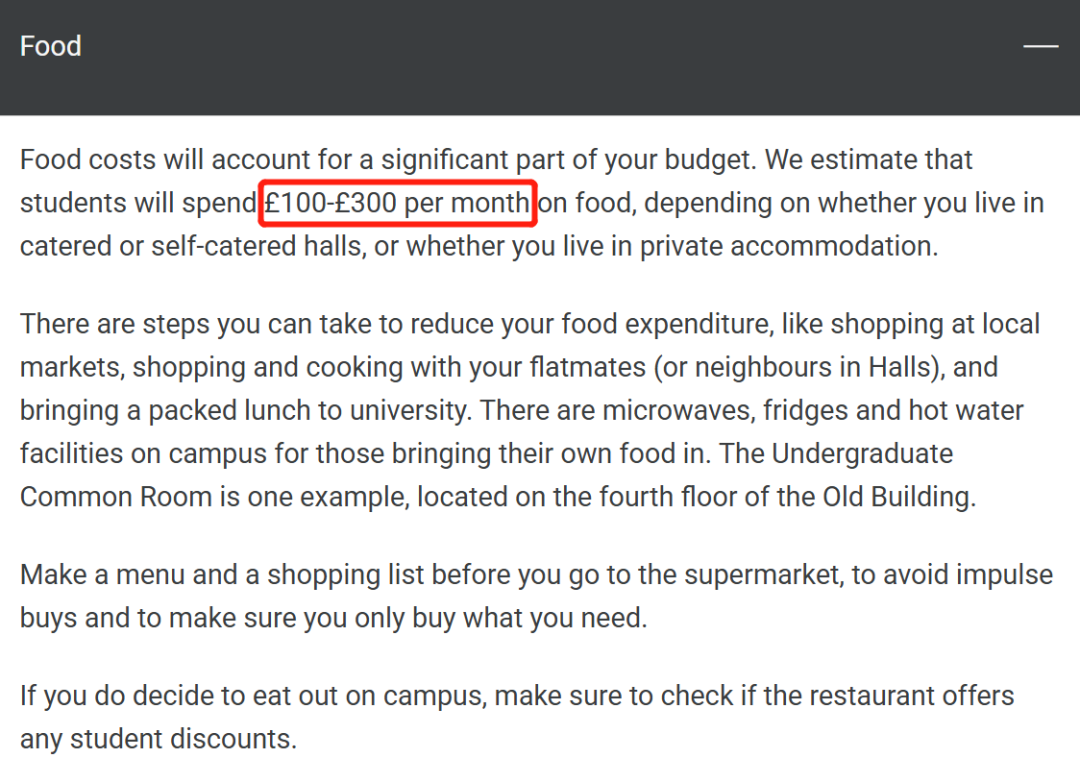Collapse the Food section with minus icon
This screenshot has height=782, width=1080.
click(x=1040, y=46)
